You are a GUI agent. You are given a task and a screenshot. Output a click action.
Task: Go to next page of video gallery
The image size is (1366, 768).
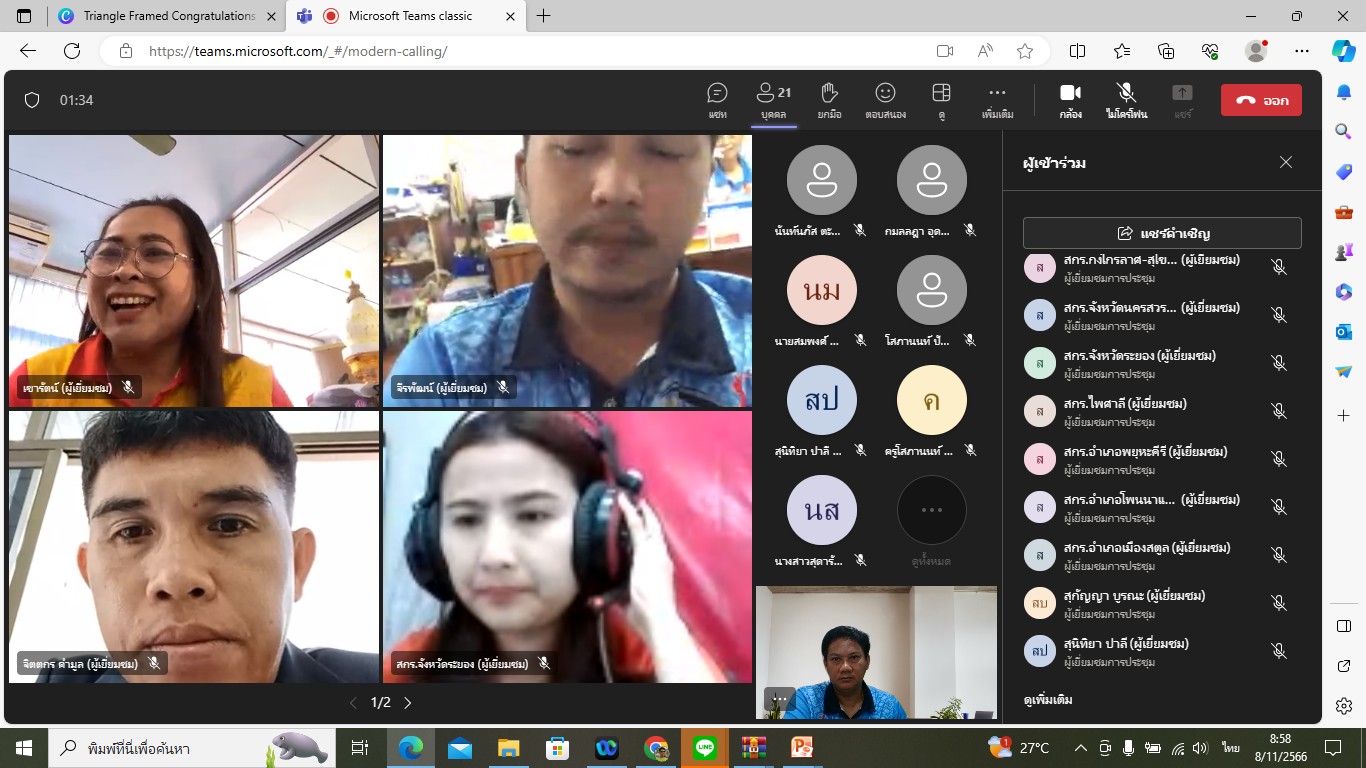408,703
